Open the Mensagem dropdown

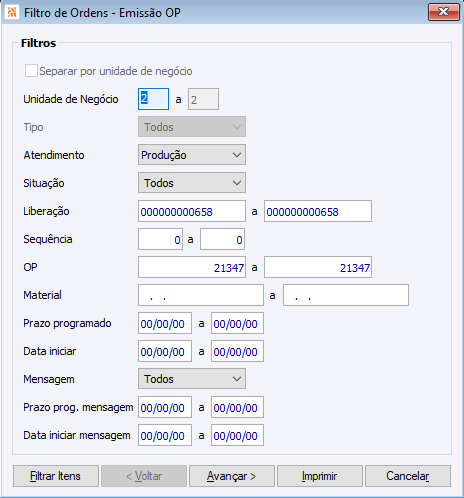tap(192, 379)
